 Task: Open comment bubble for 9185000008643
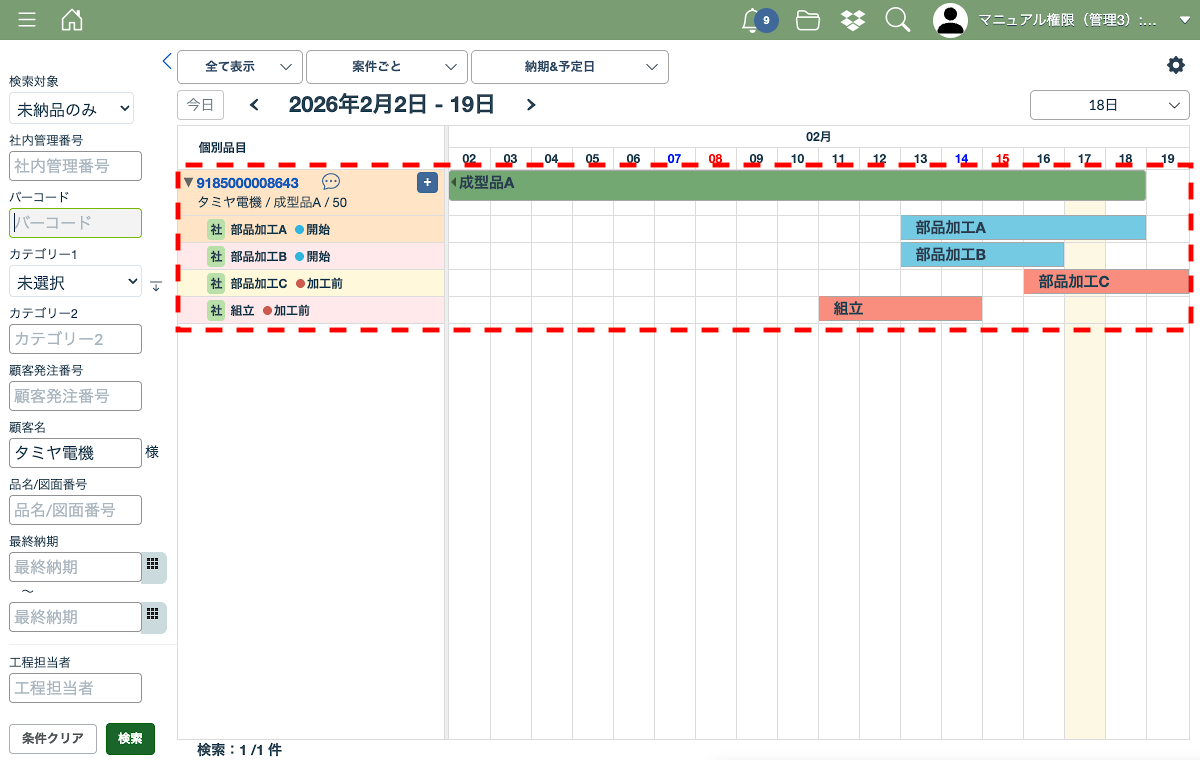(x=331, y=182)
